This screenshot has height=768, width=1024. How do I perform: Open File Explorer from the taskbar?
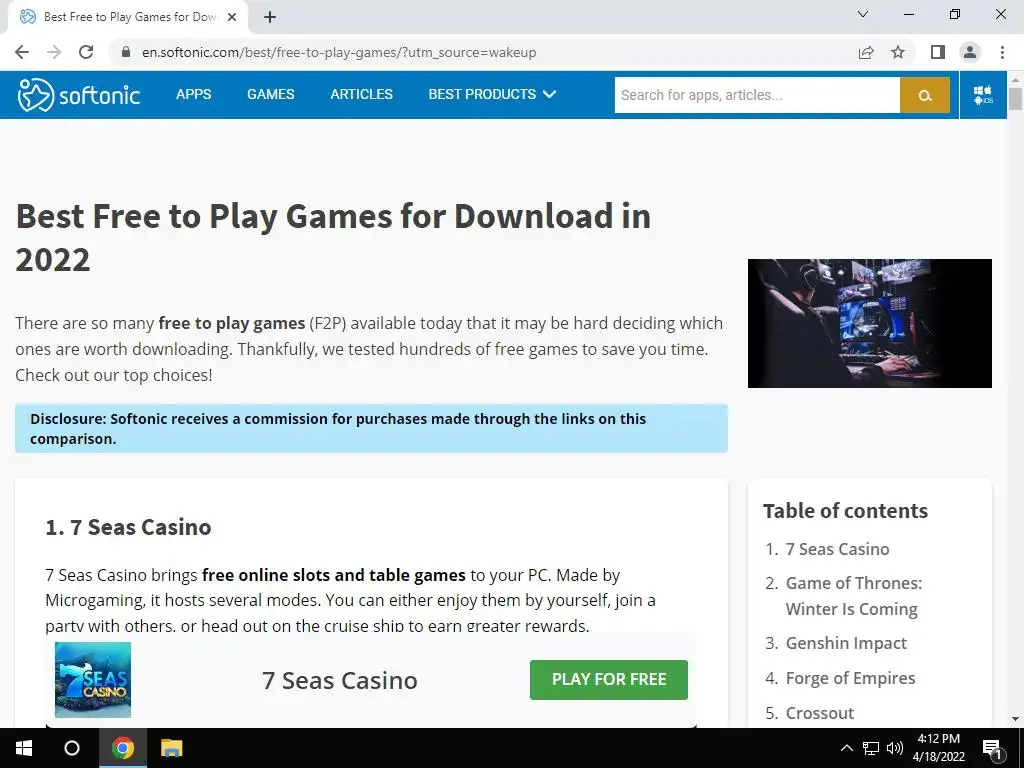click(172, 748)
